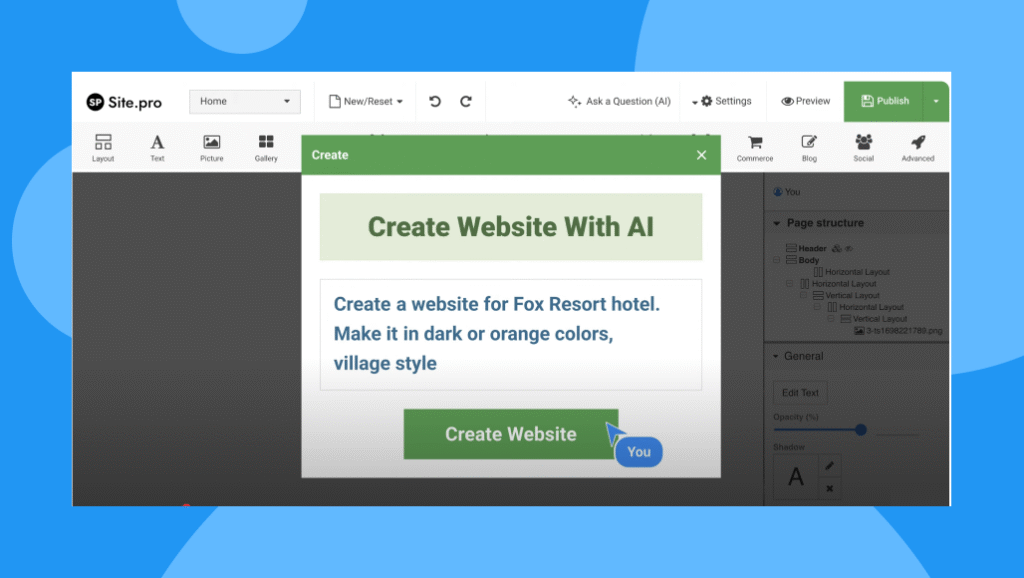Open the Settings menu

pos(721,101)
